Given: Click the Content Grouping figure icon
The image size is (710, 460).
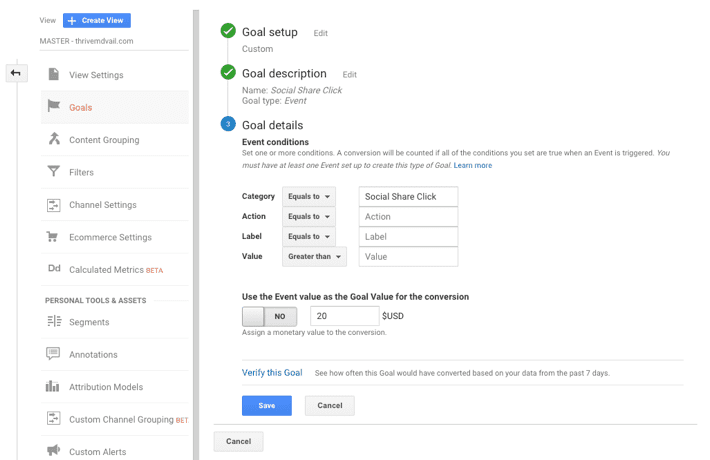Looking at the screenshot, I should pyautogui.click(x=54, y=139).
